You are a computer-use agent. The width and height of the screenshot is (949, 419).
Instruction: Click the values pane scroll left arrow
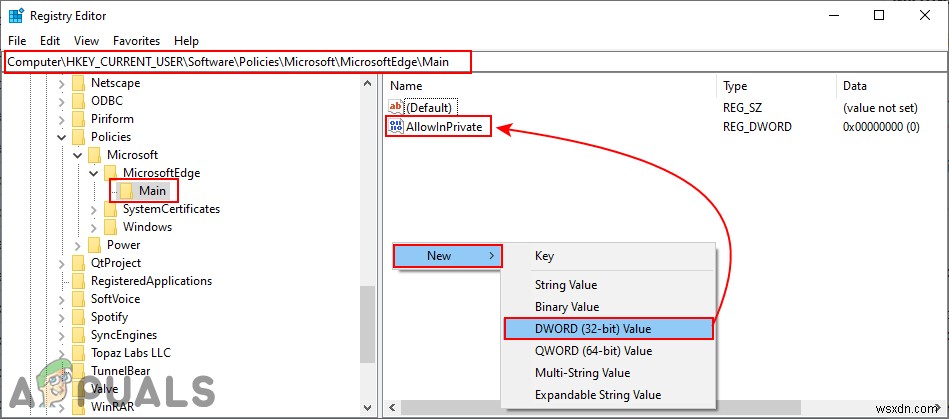click(392, 408)
